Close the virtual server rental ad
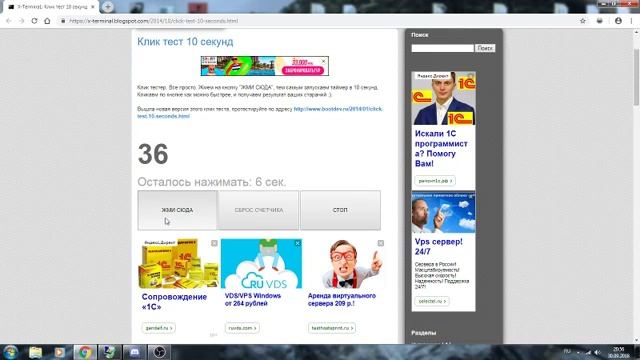The height and width of the screenshot is (360, 640). pyautogui.click(x=380, y=243)
